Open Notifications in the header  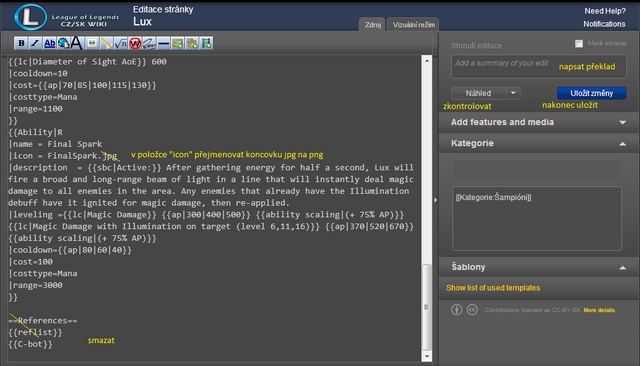tap(604, 24)
